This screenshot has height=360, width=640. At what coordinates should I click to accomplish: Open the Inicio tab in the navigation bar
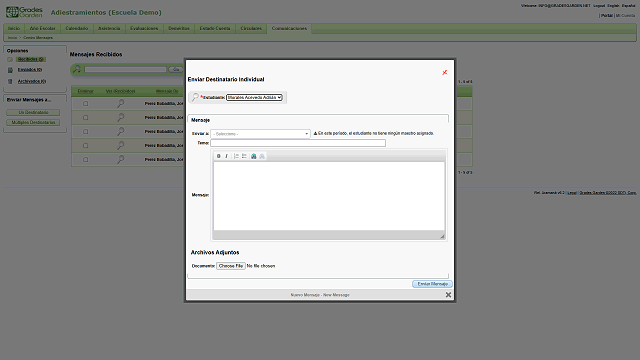14,28
